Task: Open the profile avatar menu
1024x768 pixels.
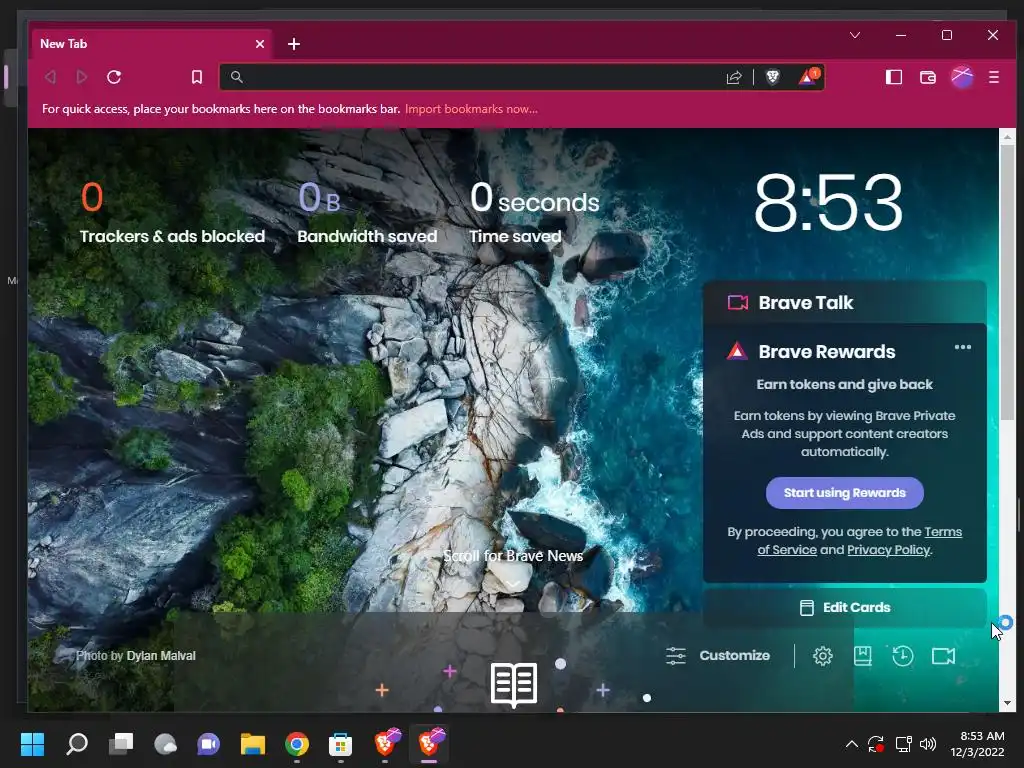Action: coord(962,77)
